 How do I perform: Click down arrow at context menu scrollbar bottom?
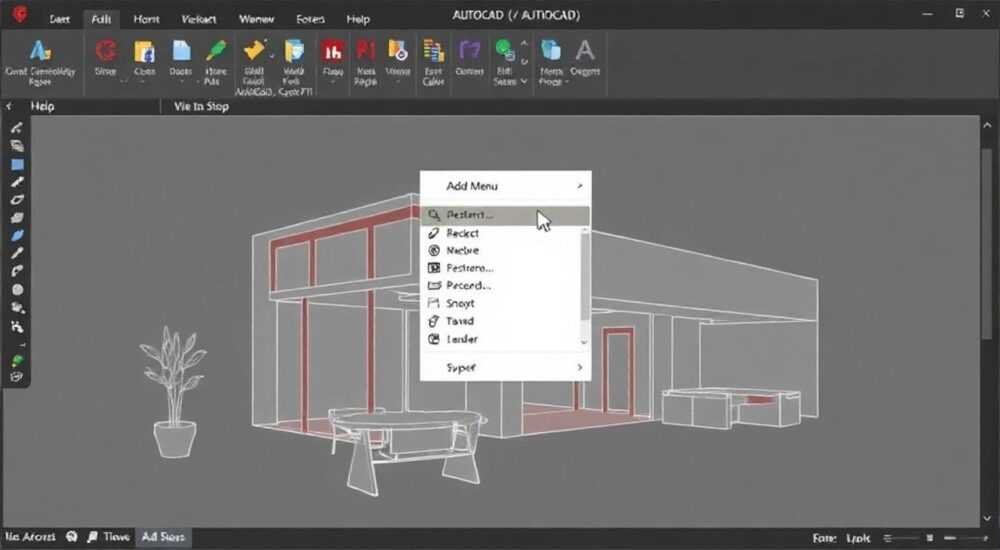click(x=584, y=343)
